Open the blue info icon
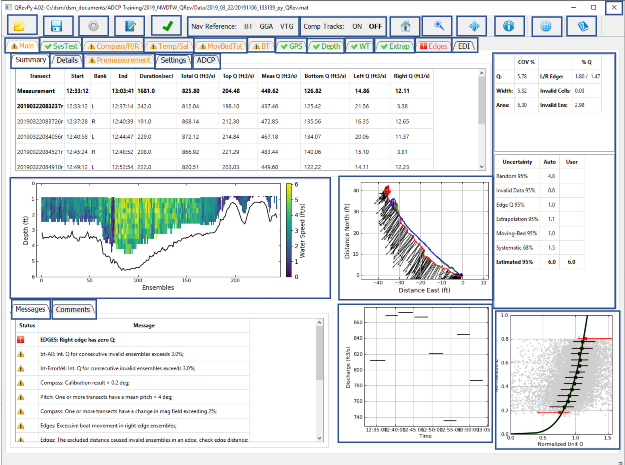The image size is (625, 465). coord(509,26)
